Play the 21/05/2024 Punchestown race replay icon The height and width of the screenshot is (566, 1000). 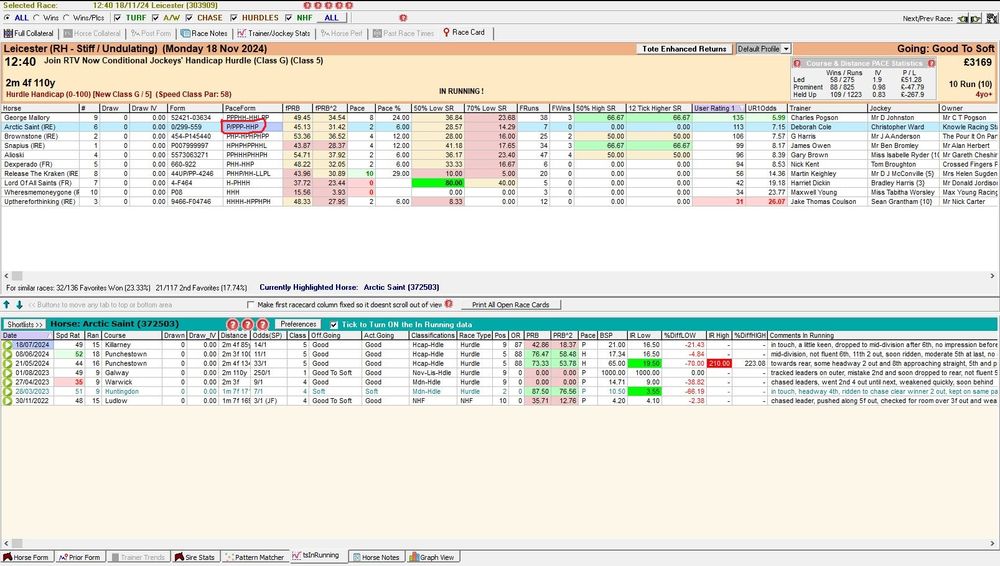click(x=8, y=364)
